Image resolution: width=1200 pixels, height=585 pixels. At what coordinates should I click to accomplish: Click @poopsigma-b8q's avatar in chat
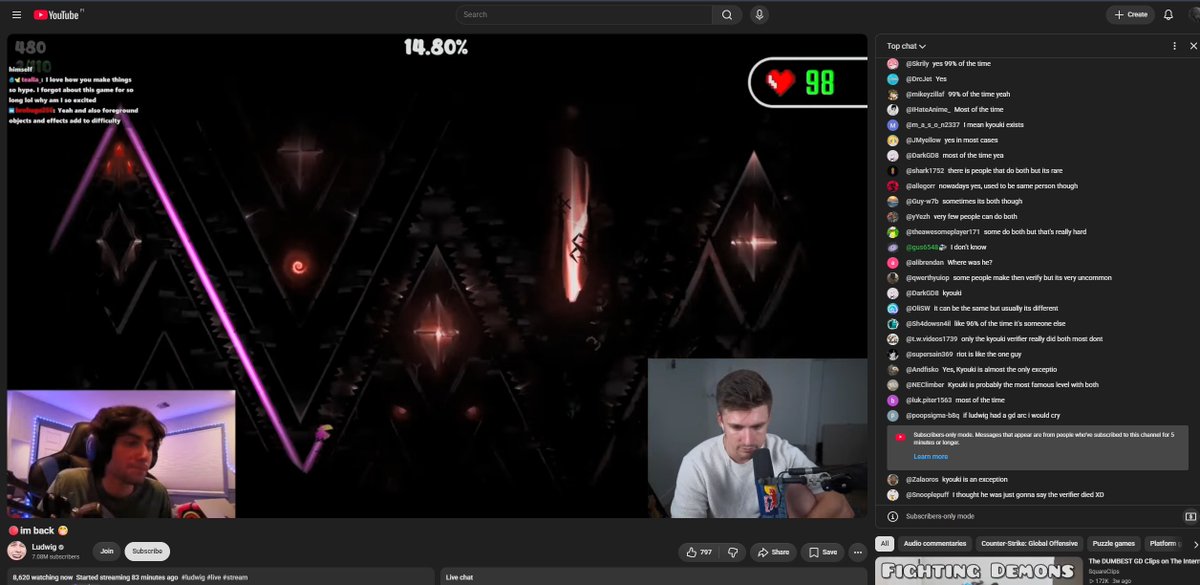click(893, 415)
